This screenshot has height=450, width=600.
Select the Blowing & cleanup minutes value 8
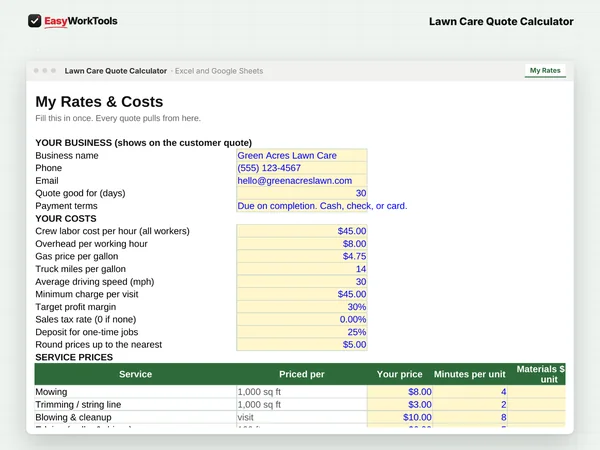tap(470, 417)
